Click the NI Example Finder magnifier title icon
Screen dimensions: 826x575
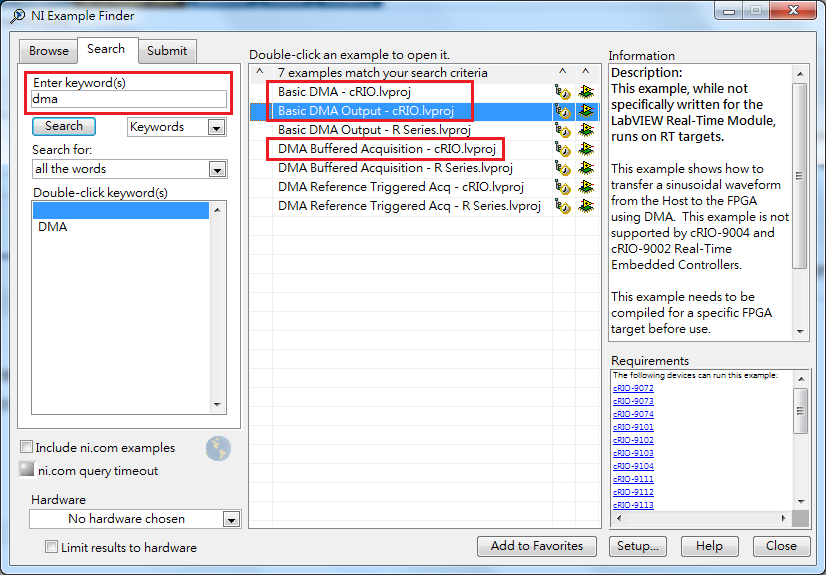17,16
